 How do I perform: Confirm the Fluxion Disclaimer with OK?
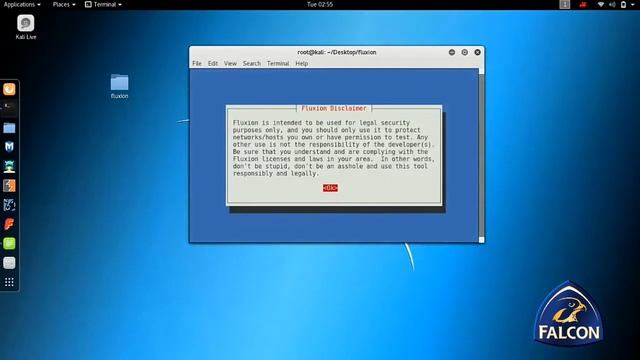330,188
